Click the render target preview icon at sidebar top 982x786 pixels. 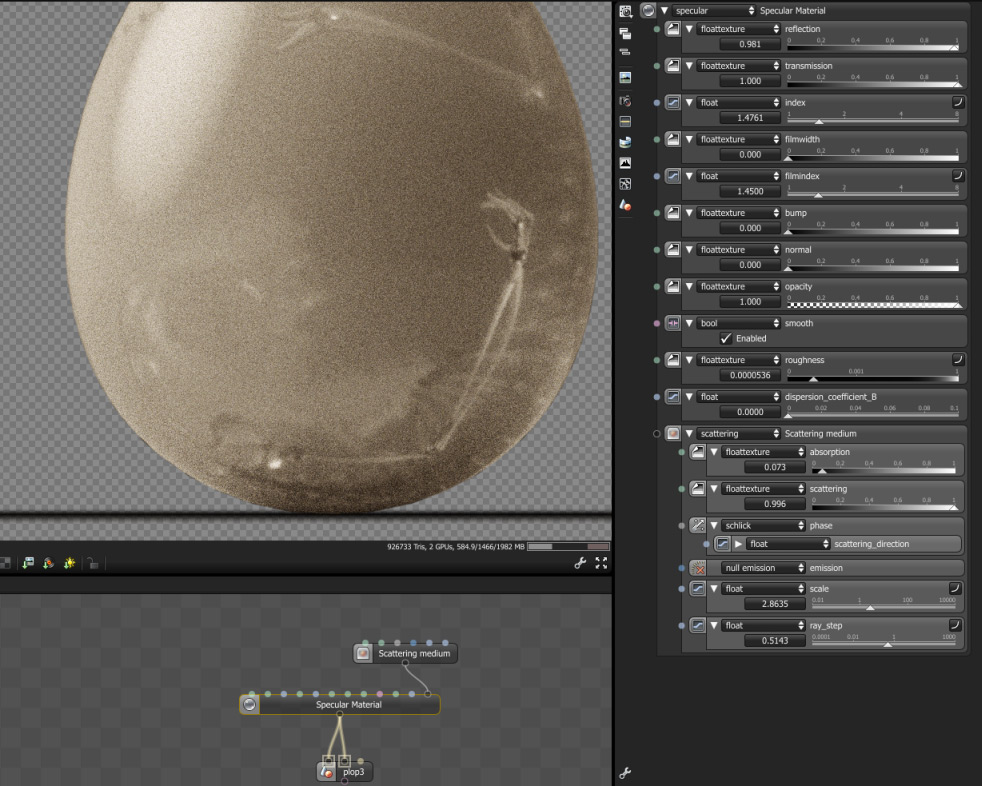[x=625, y=11]
